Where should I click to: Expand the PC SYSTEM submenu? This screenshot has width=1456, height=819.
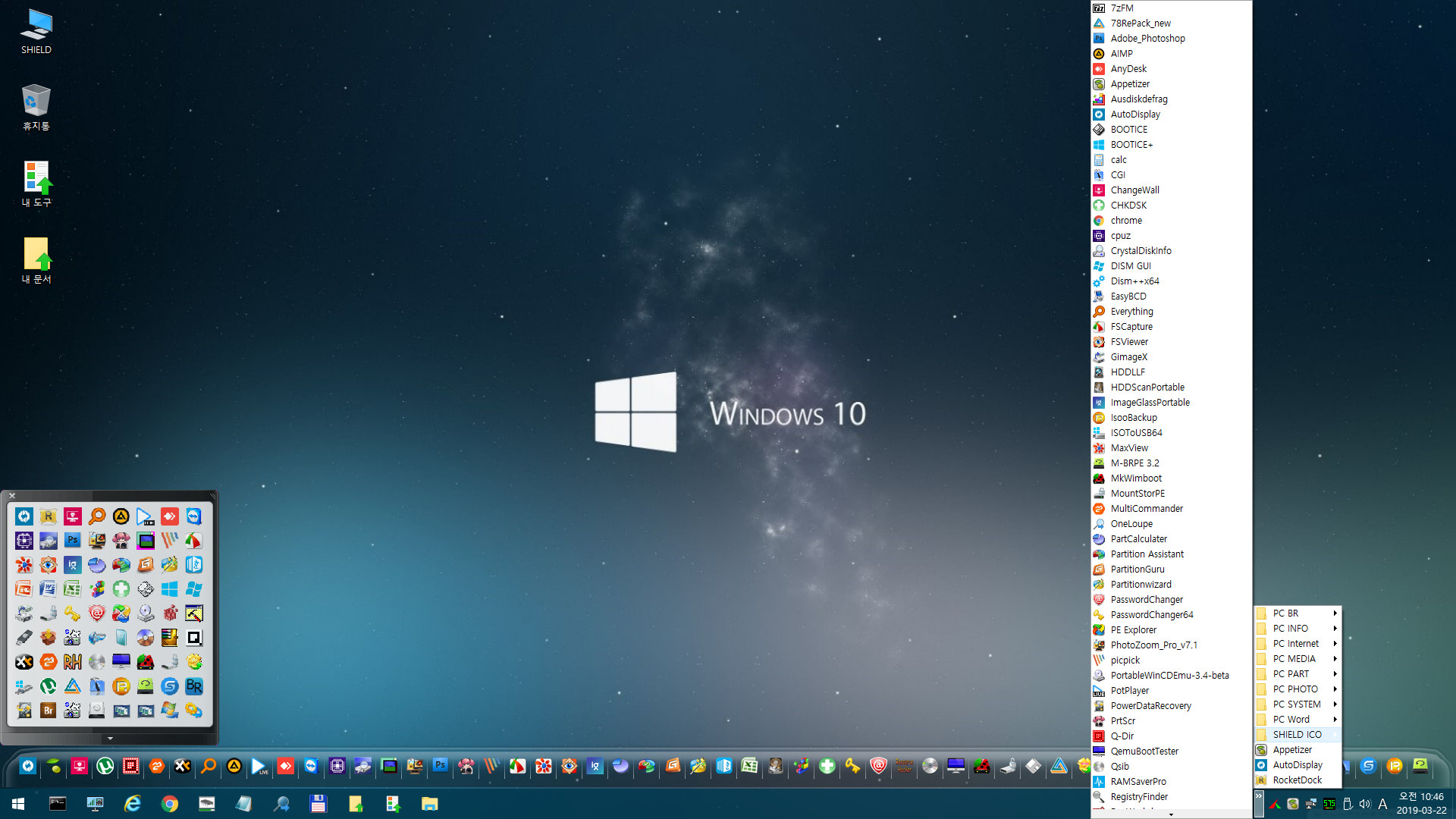(1298, 704)
